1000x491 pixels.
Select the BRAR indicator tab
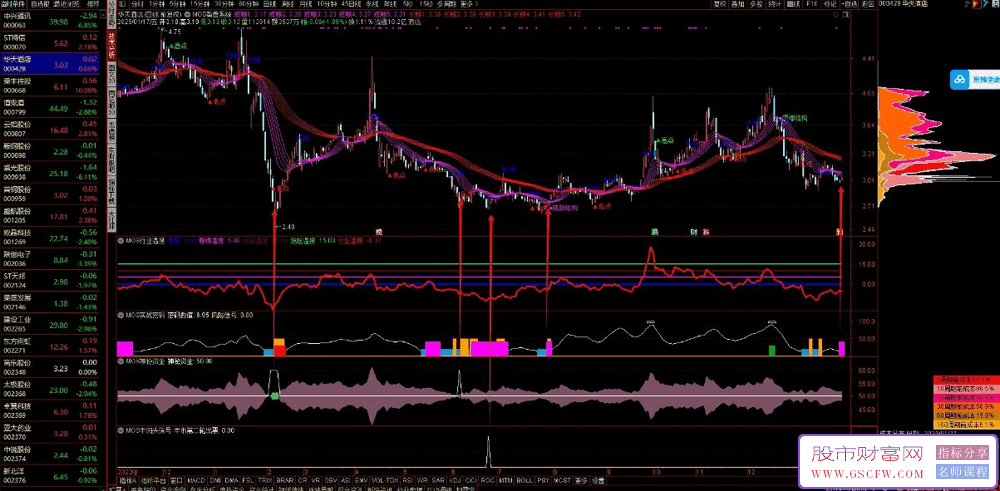tap(284, 480)
